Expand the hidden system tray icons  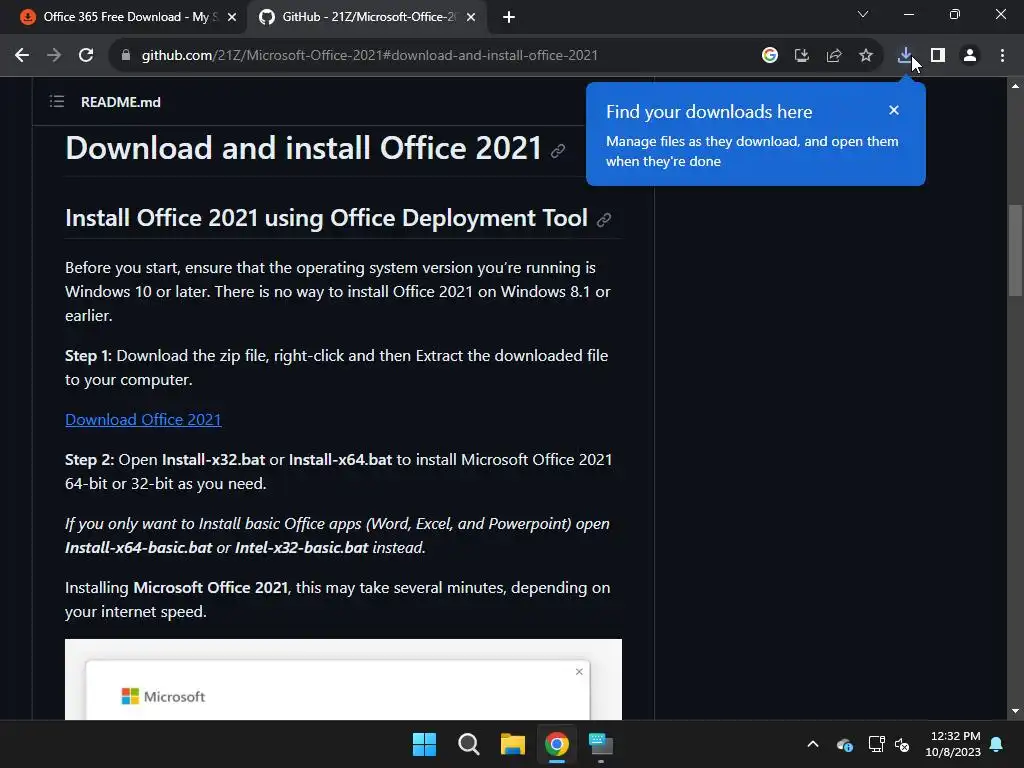pyautogui.click(x=813, y=744)
